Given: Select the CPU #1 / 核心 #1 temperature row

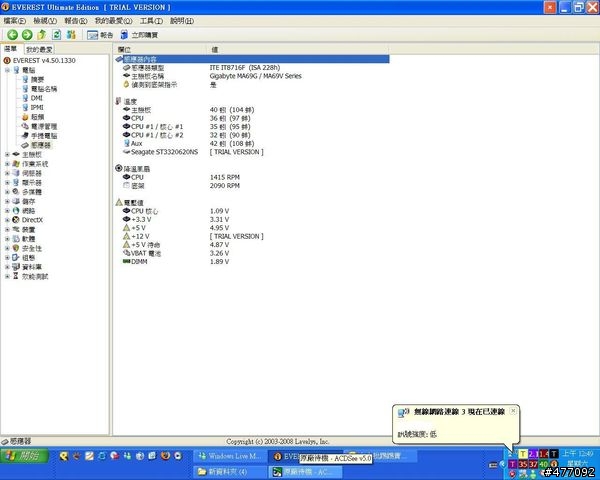Looking at the screenshot, I should pyautogui.click(x=252, y=127).
